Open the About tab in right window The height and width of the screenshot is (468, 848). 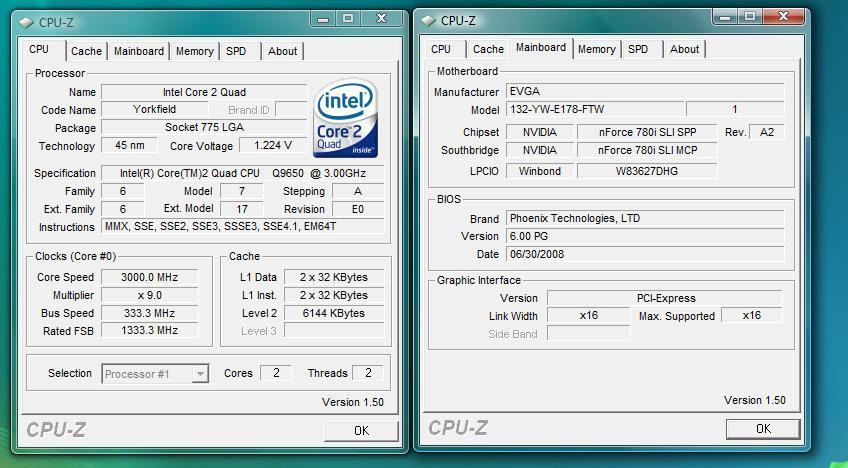[x=684, y=49]
